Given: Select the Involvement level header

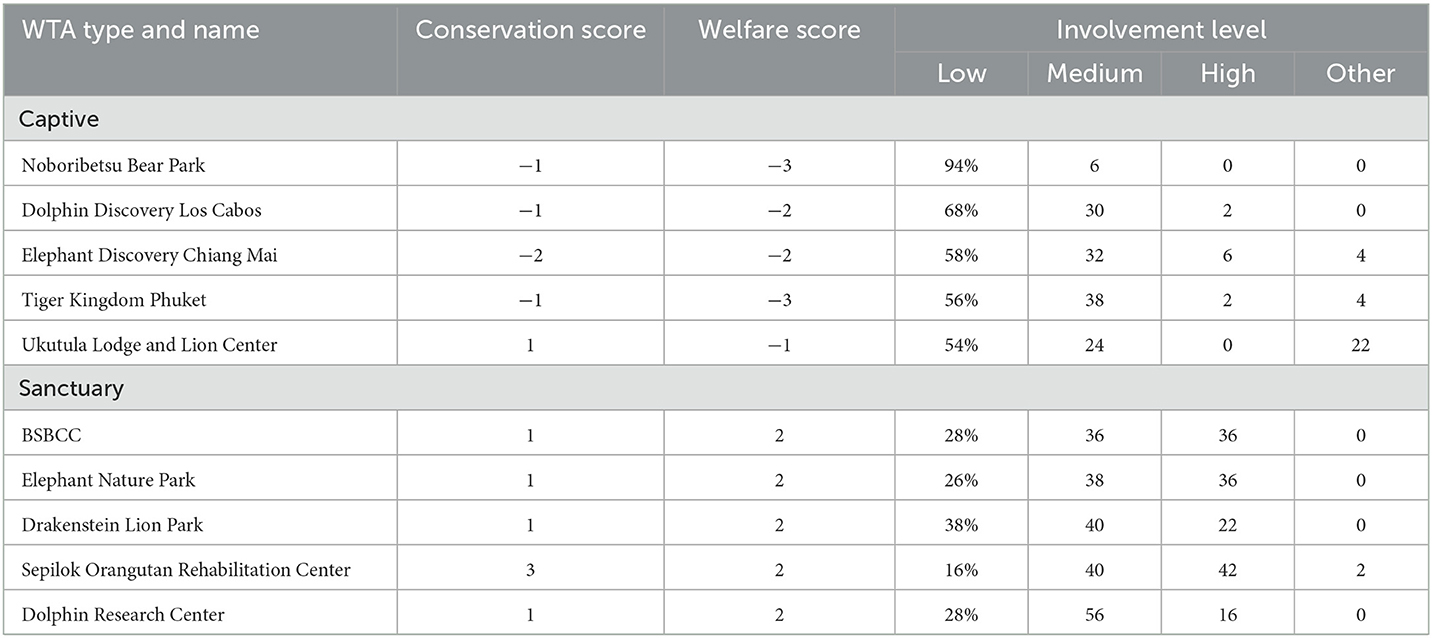Looking at the screenshot, I should (x=1161, y=30).
